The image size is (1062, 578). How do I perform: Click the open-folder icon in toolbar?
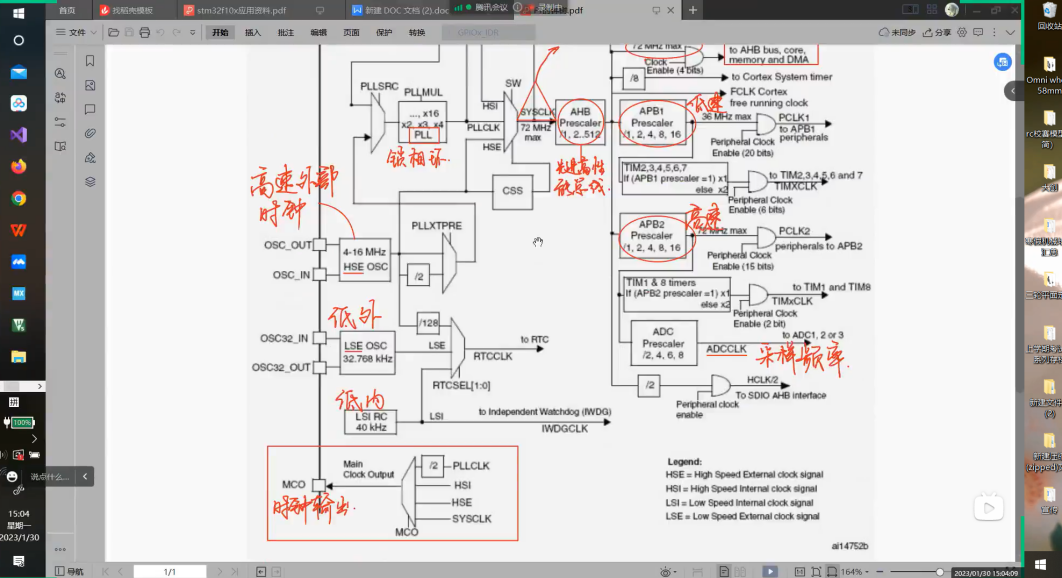[x=113, y=32]
